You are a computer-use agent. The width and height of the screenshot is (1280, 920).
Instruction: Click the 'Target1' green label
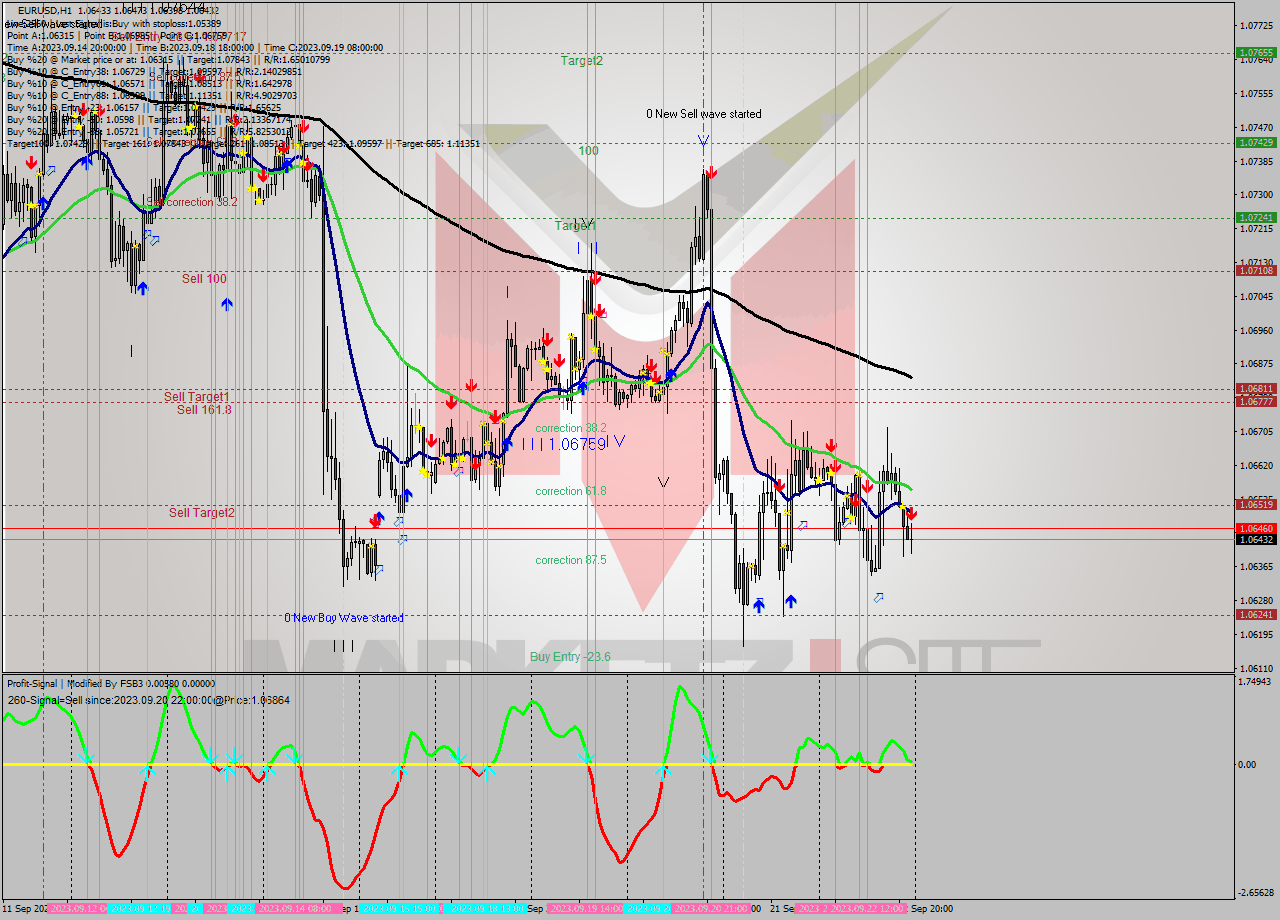[575, 226]
